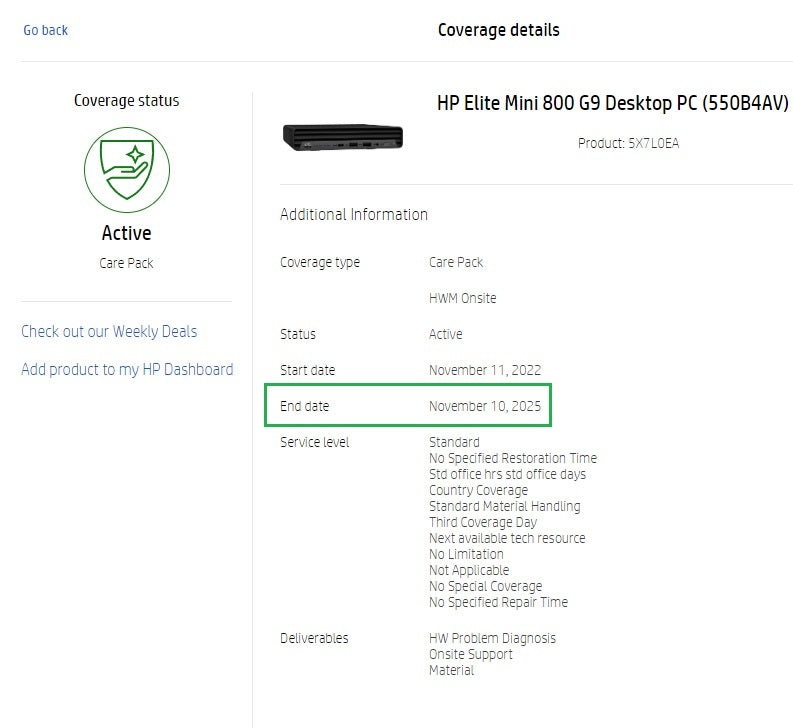Click the Start date label

tap(307, 370)
